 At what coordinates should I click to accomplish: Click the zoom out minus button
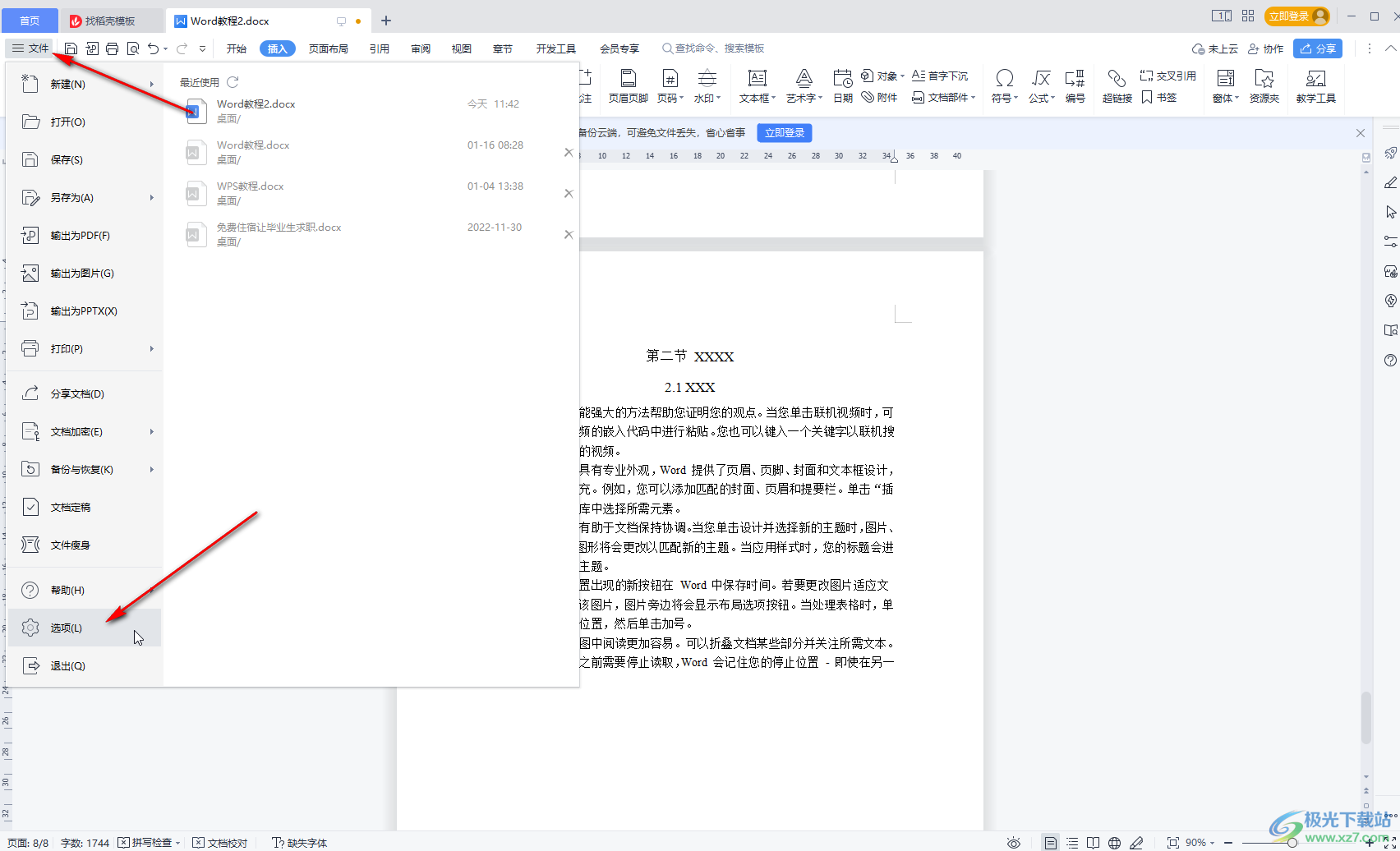coord(1228,843)
